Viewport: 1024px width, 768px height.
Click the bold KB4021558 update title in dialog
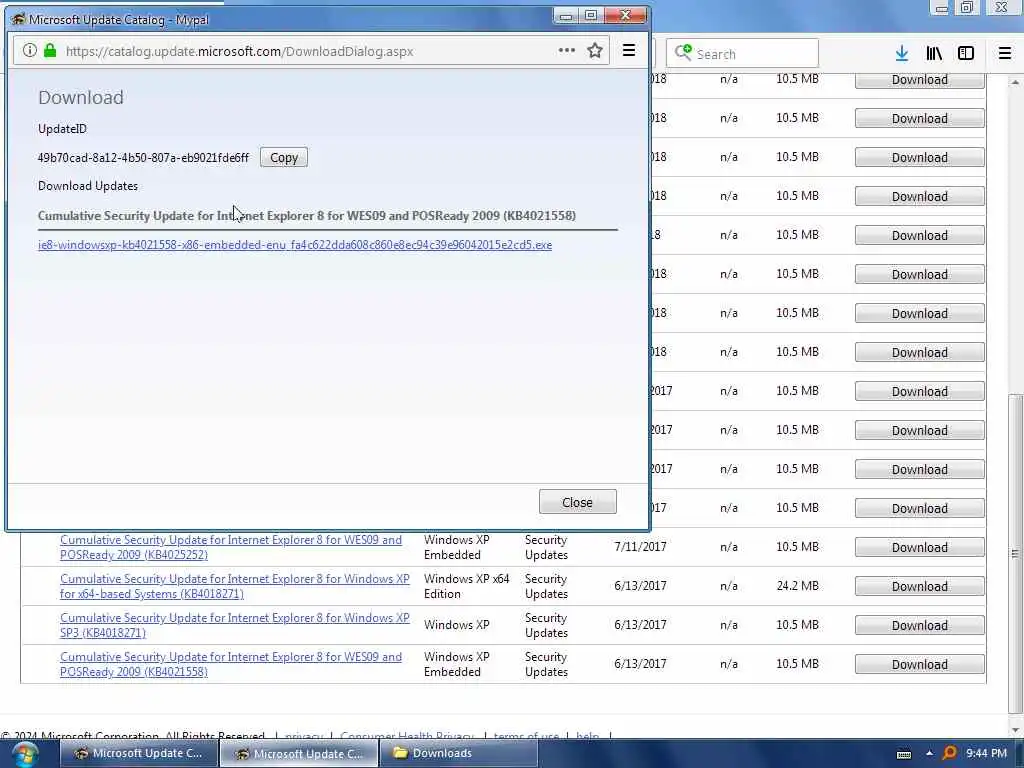click(x=307, y=216)
